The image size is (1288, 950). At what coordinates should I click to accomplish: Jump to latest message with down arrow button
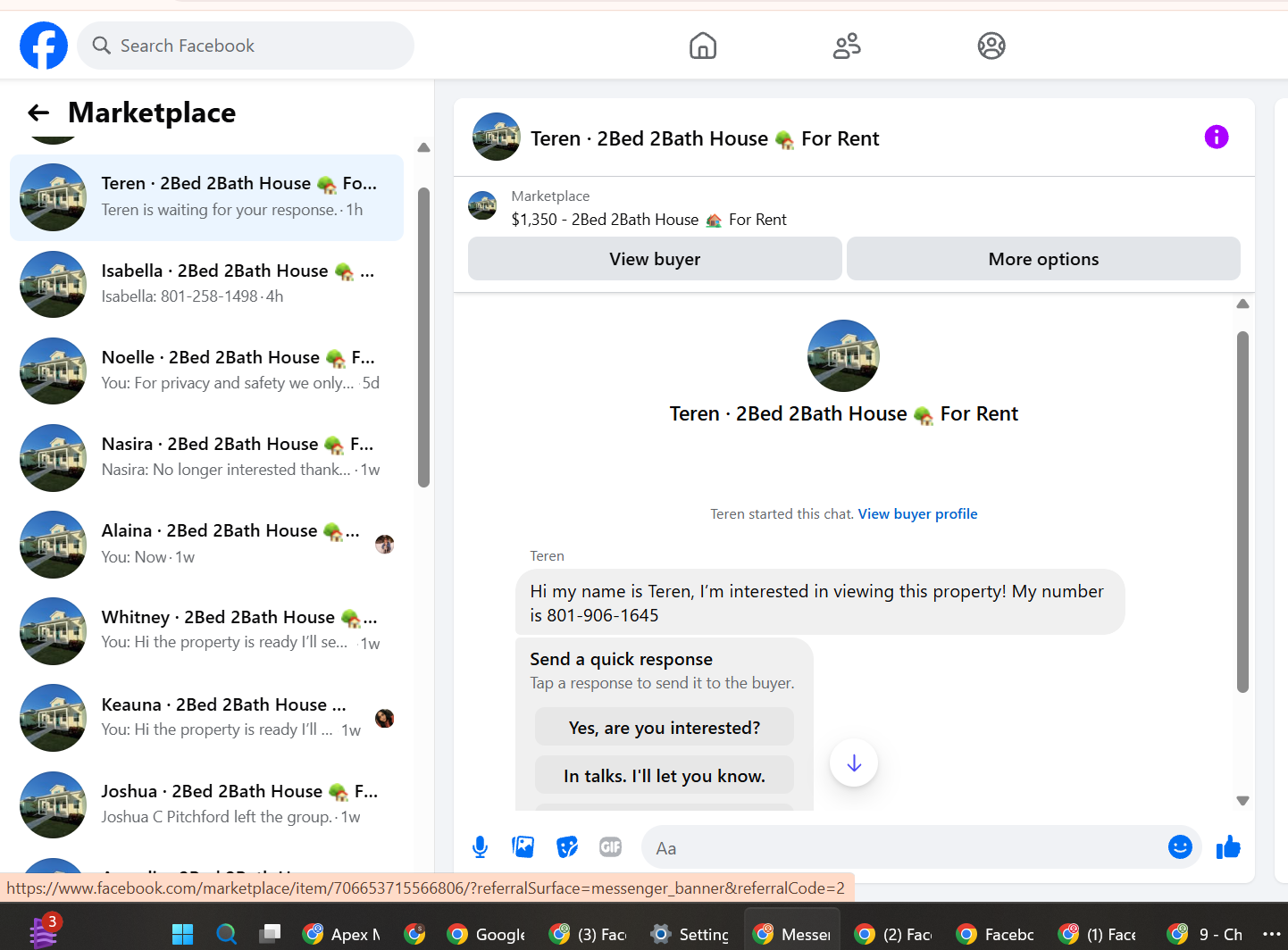coord(854,763)
